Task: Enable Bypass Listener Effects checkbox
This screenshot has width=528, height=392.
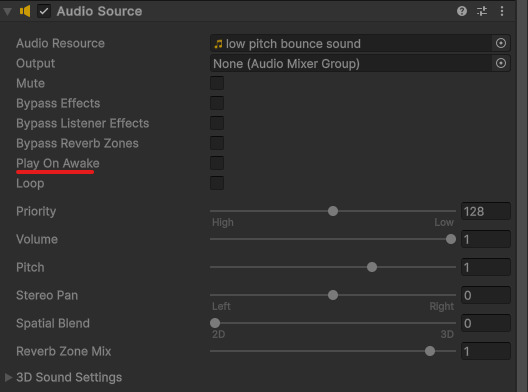Action: click(217, 123)
